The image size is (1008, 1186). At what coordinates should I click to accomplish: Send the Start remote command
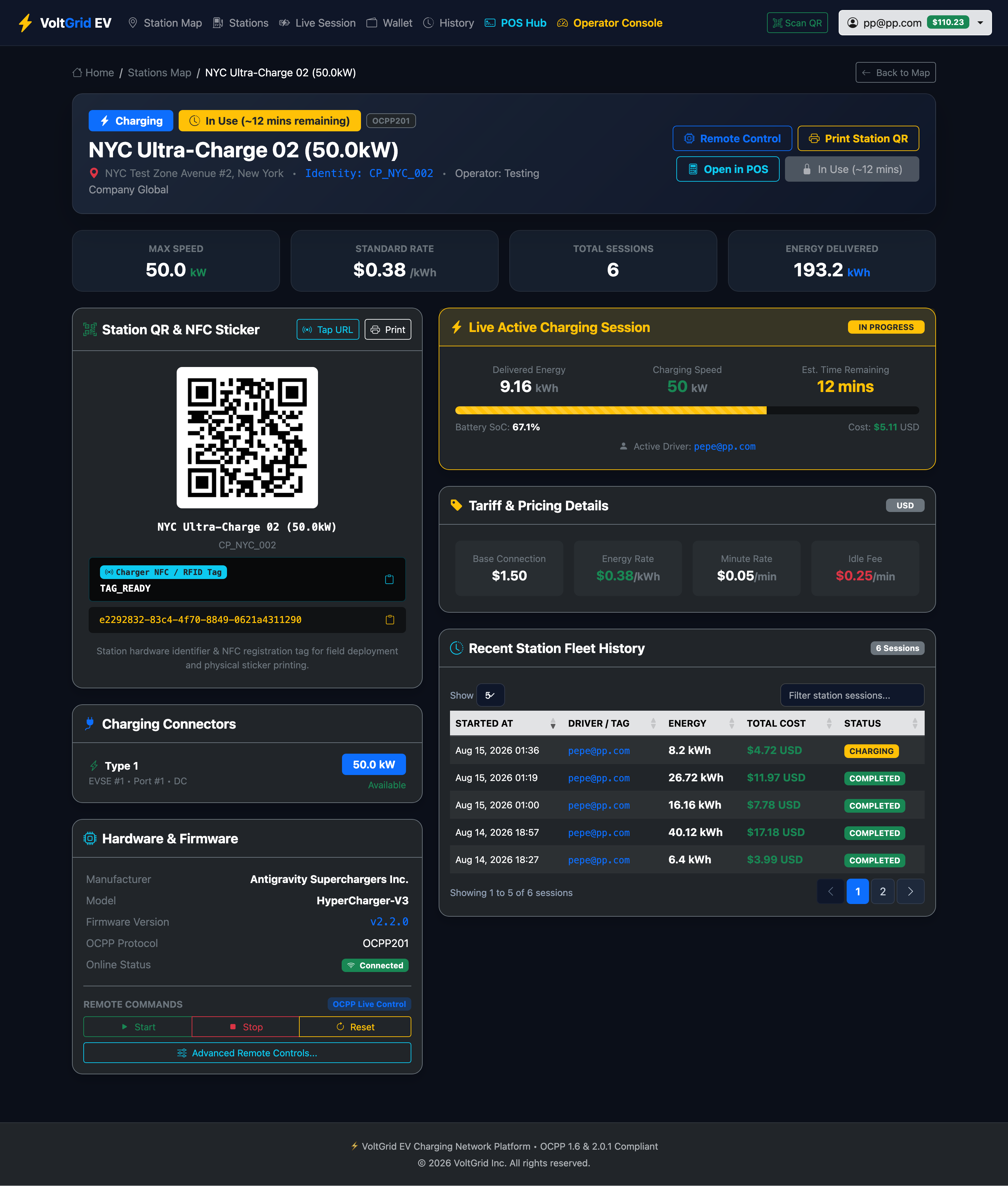pos(138,1027)
